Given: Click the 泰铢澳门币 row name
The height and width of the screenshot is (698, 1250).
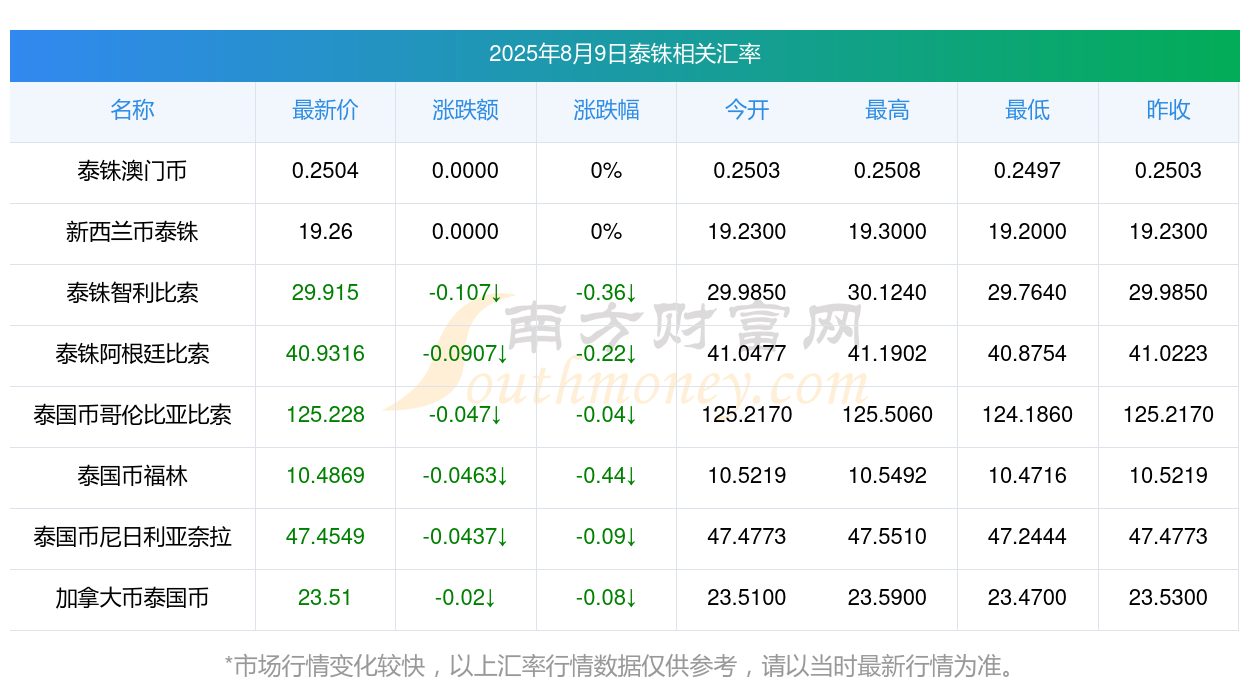Looking at the screenshot, I should point(132,171).
